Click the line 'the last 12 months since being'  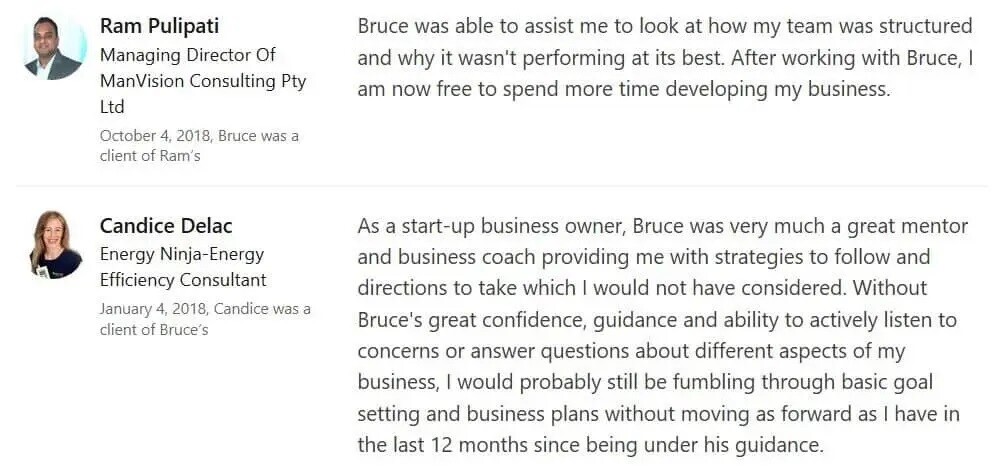[590, 444]
